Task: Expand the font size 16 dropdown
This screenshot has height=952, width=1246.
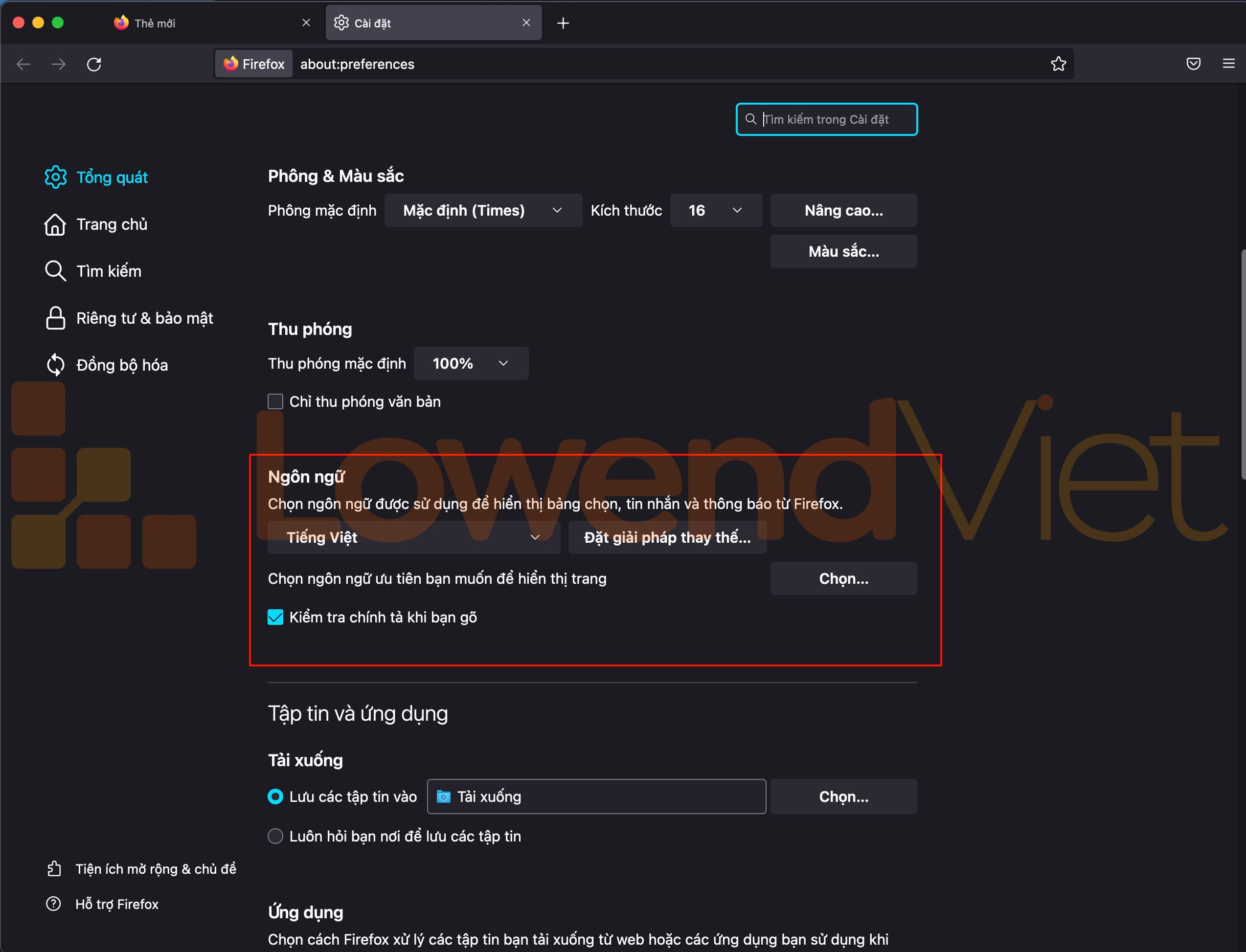Action: [715, 210]
